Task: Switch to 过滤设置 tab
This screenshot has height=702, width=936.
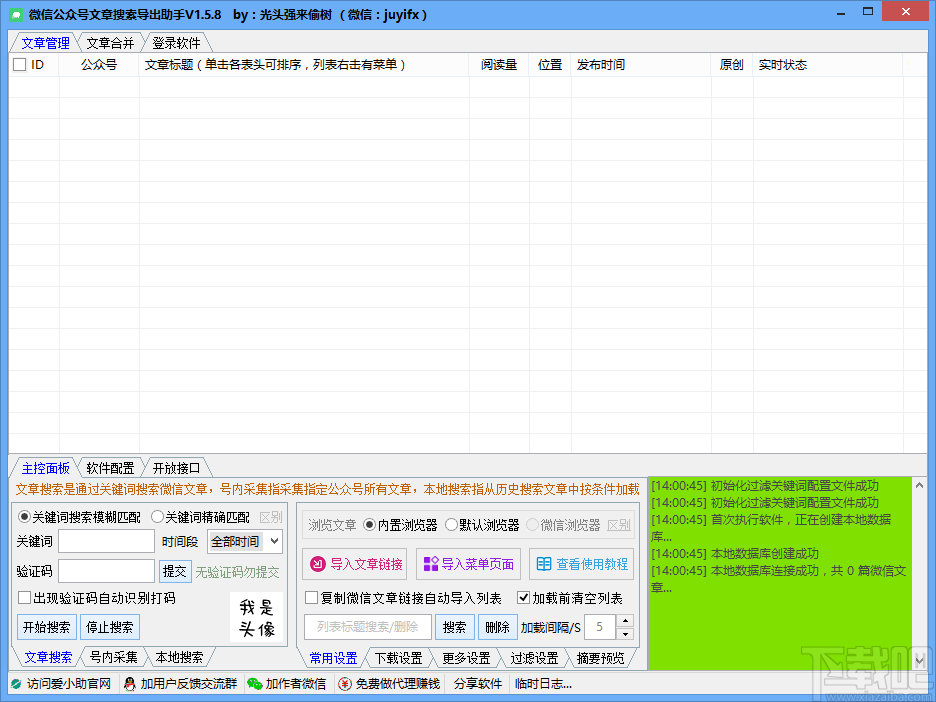Action: [534, 658]
